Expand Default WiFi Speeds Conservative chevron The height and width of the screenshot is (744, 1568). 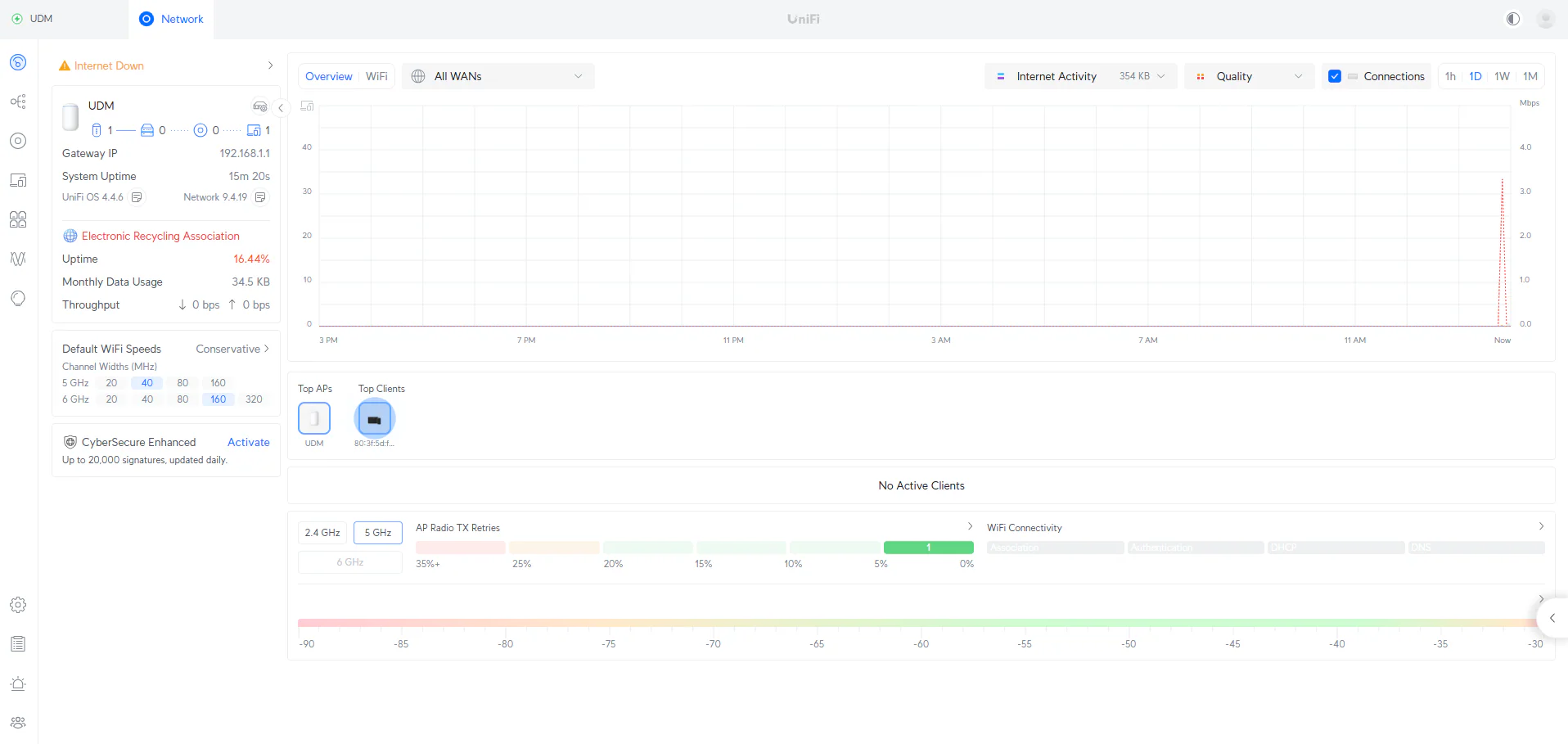pos(267,349)
